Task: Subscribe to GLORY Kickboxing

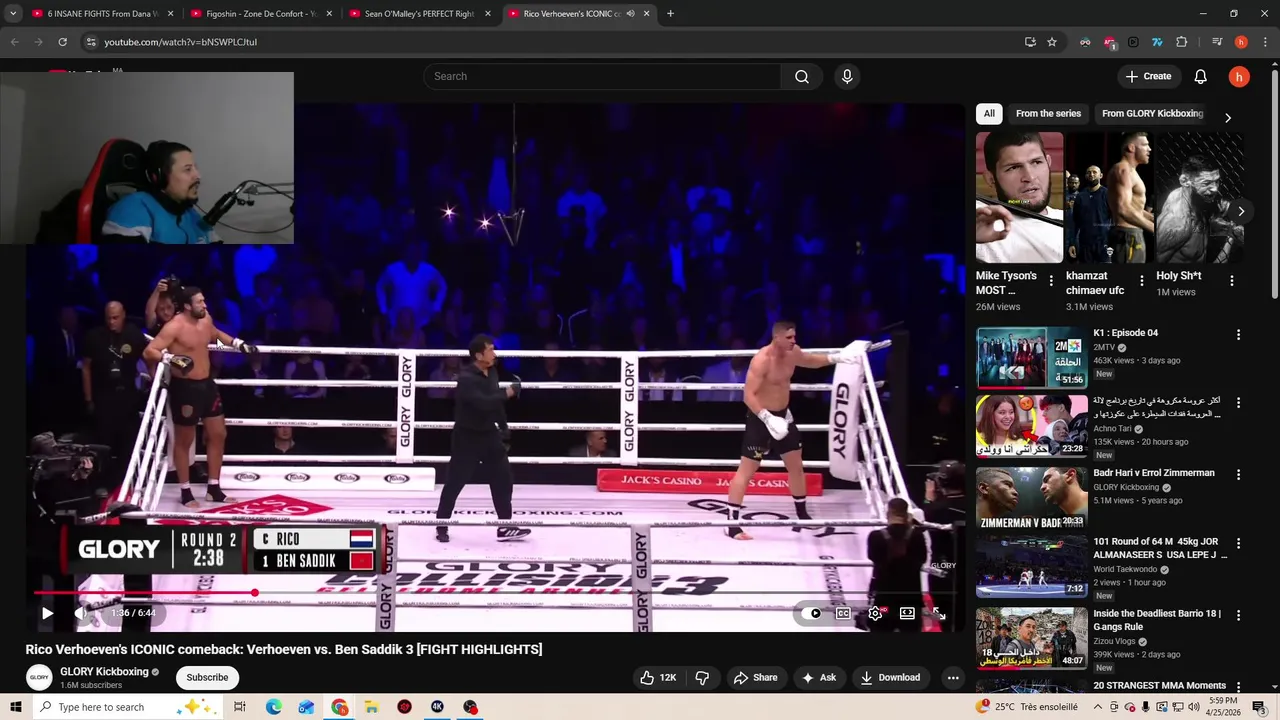Action: (207, 677)
